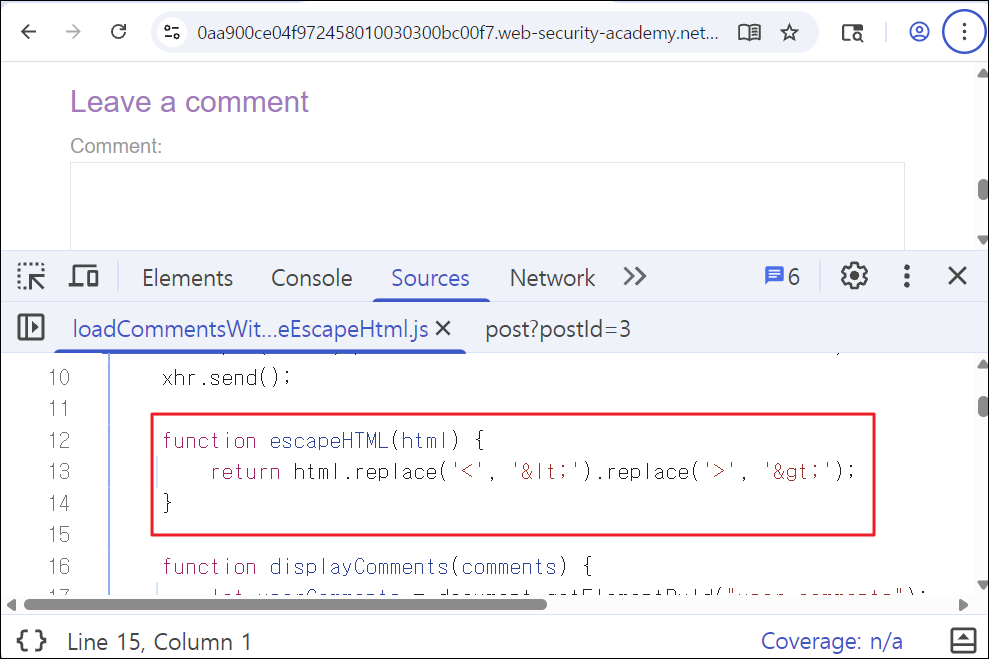Screen dimensions: 989x659
Task: Reload the current page
Action: [119, 32]
